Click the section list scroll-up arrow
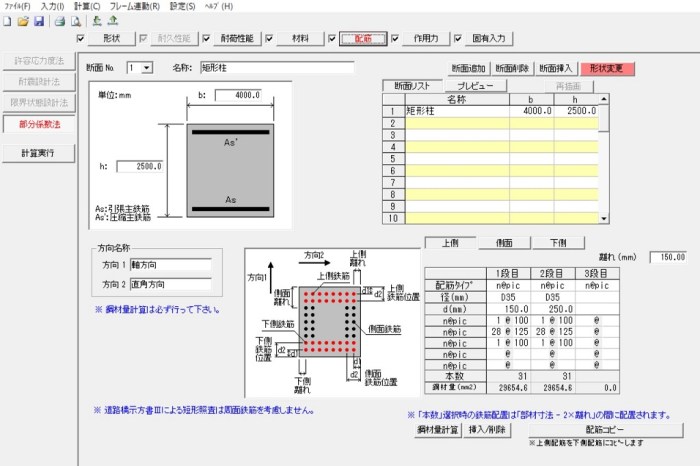This screenshot has height=466, width=700. coord(604,99)
